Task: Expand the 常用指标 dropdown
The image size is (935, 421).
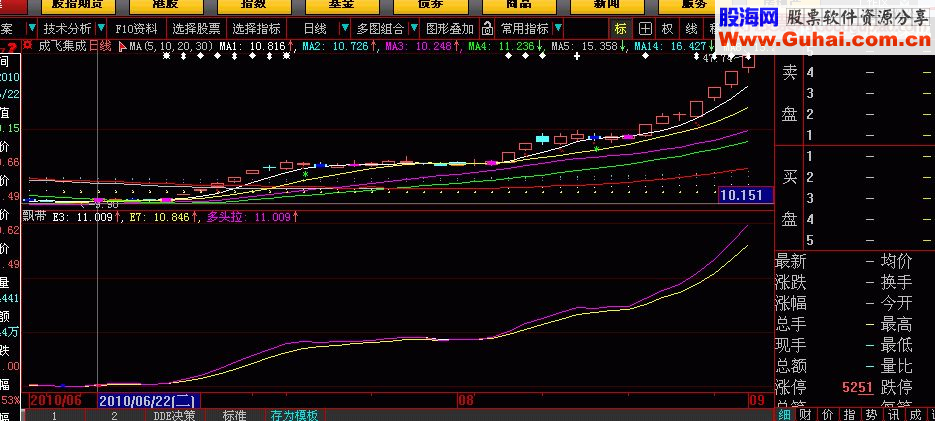Action: 556,28
